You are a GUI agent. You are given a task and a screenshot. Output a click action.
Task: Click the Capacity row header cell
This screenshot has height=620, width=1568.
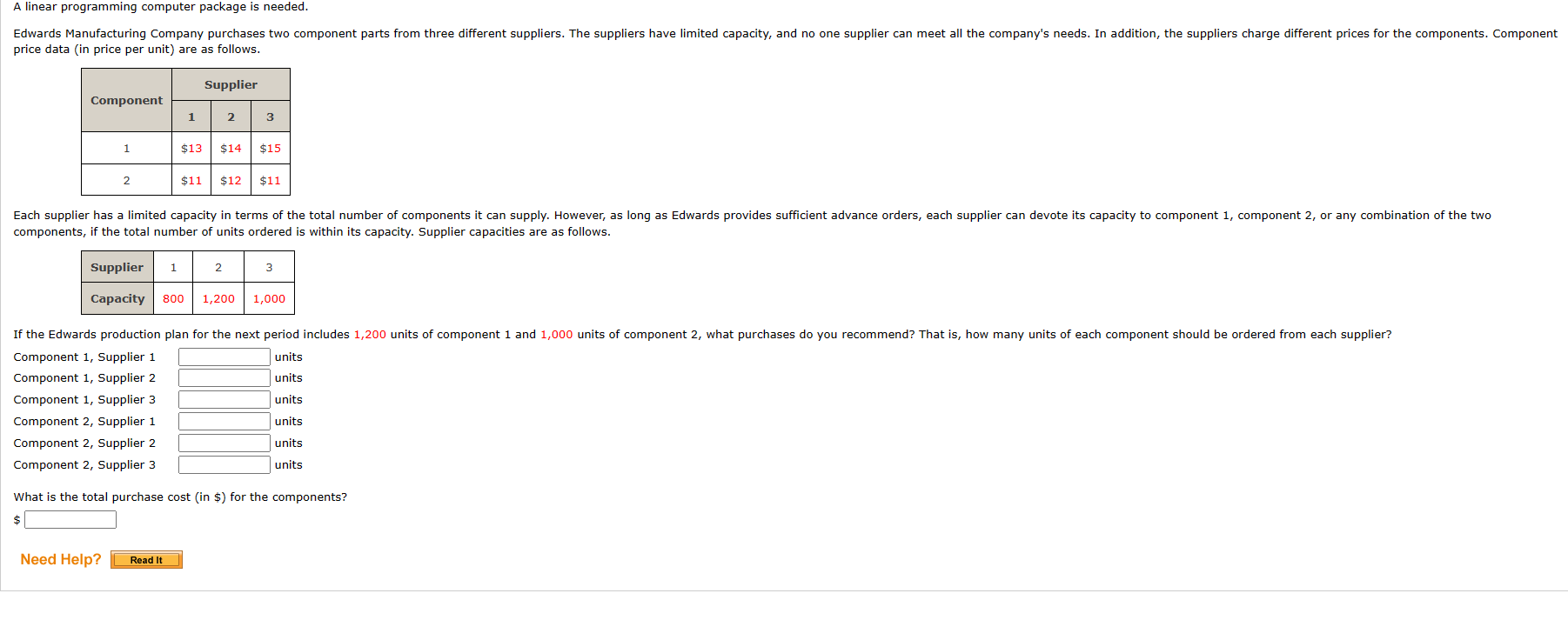click(117, 298)
